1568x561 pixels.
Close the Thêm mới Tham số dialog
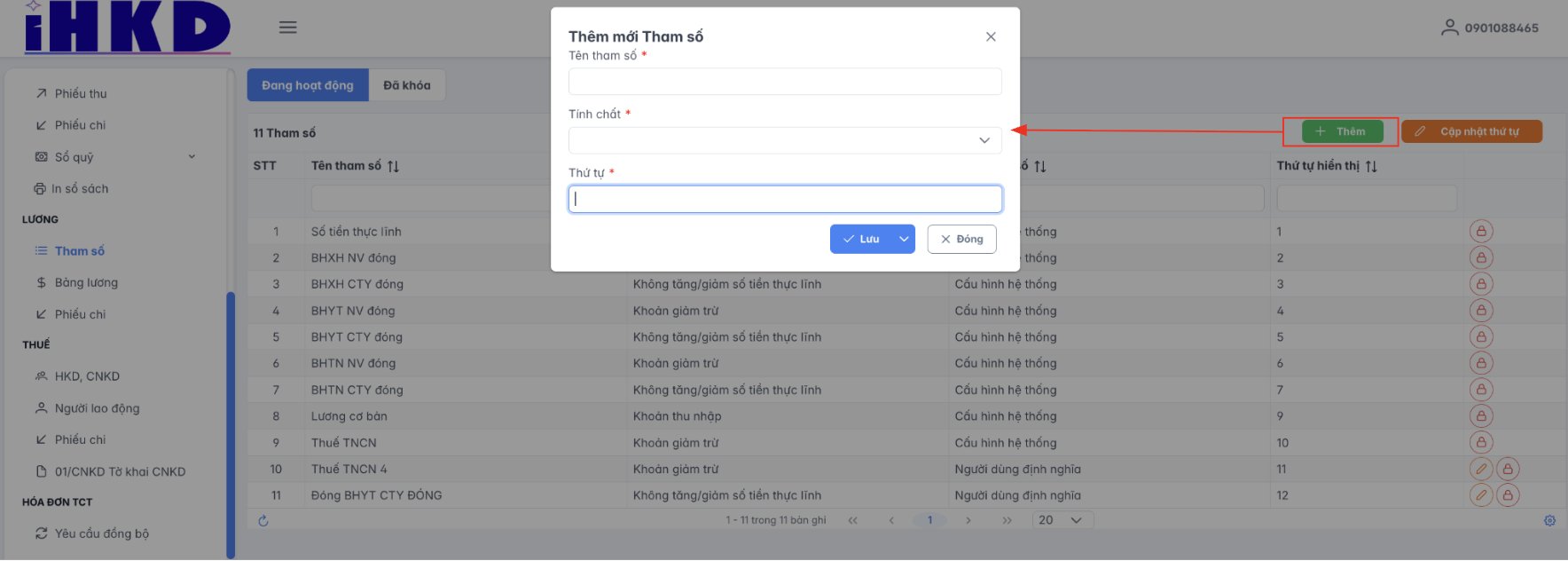(991, 36)
